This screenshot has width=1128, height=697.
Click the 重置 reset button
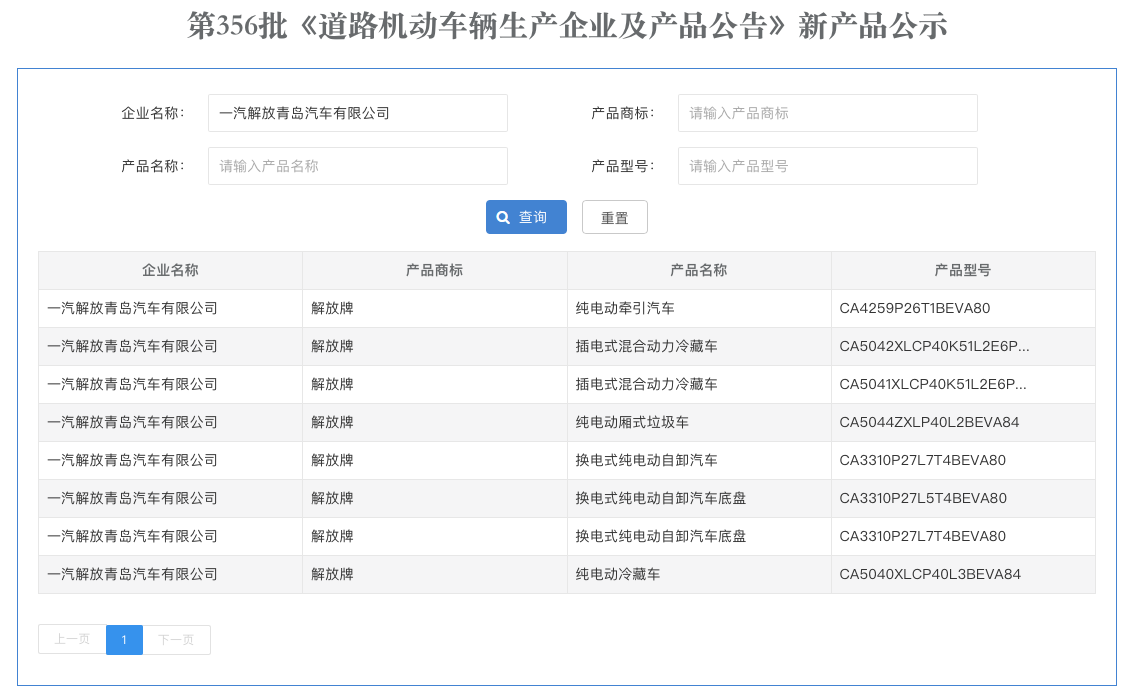pyautogui.click(x=614, y=217)
